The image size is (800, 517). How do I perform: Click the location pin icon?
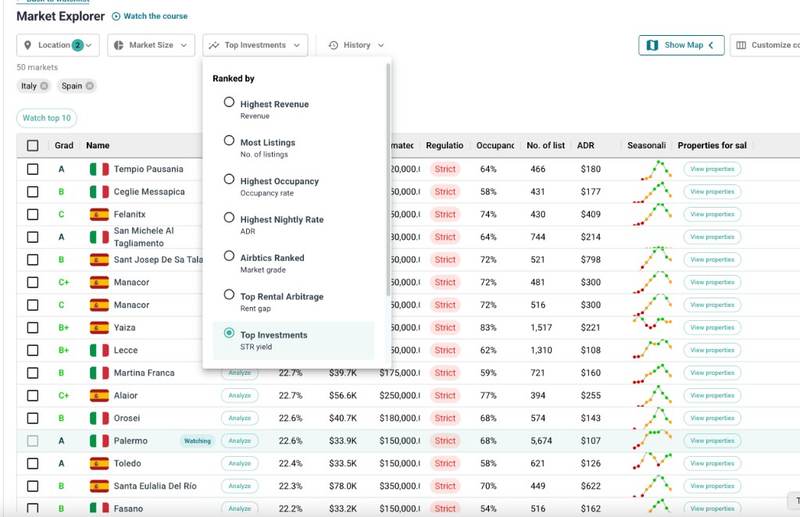(28, 45)
